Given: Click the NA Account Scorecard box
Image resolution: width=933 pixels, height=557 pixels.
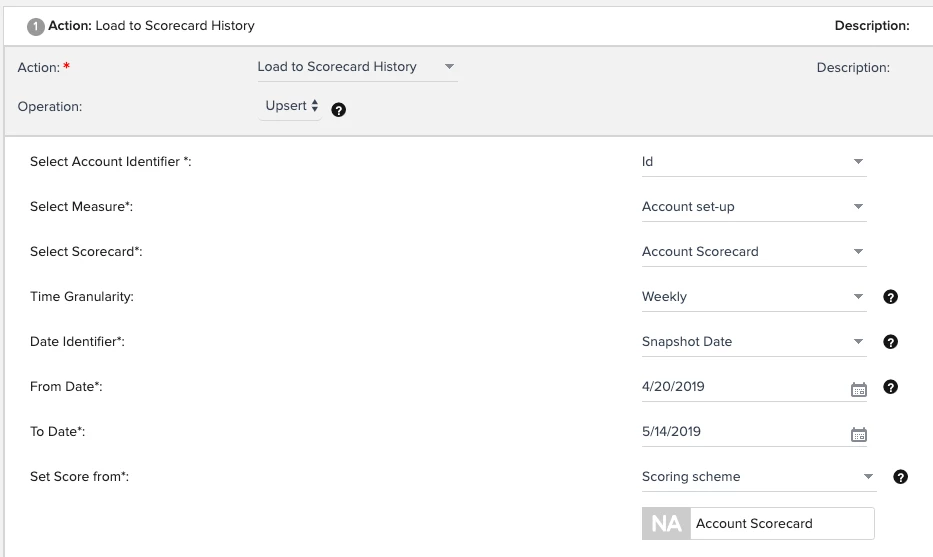Looking at the screenshot, I should [x=758, y=524].
